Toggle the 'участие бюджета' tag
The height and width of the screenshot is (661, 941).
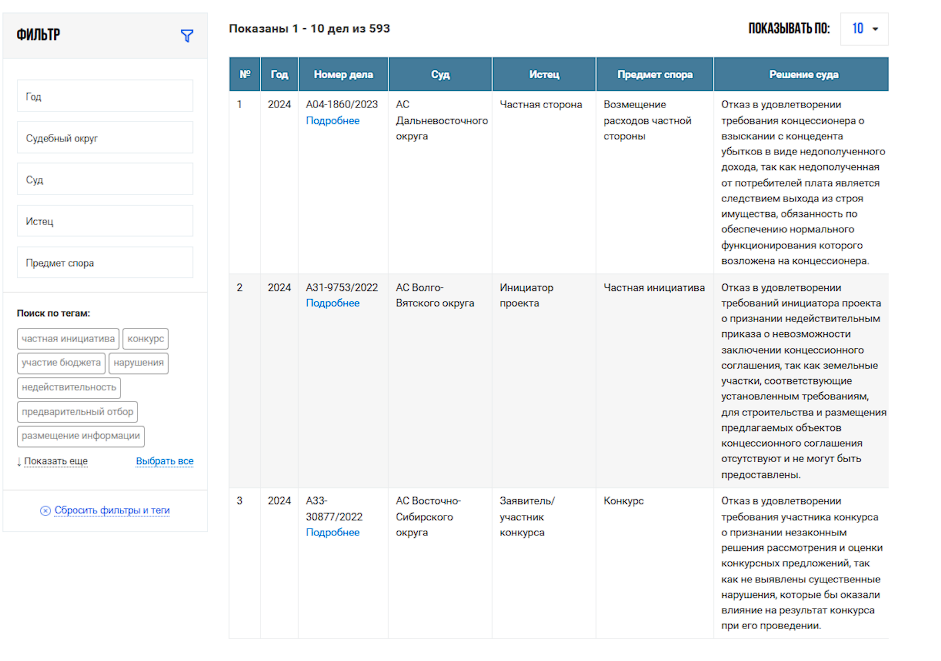(x=61, y=363)
